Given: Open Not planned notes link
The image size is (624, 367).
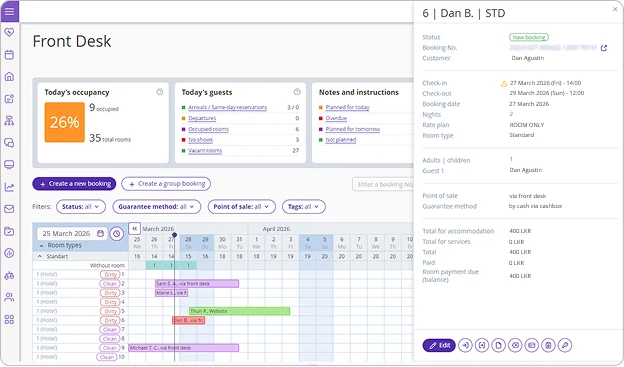Looking at the screenshot, I should 341,140.
